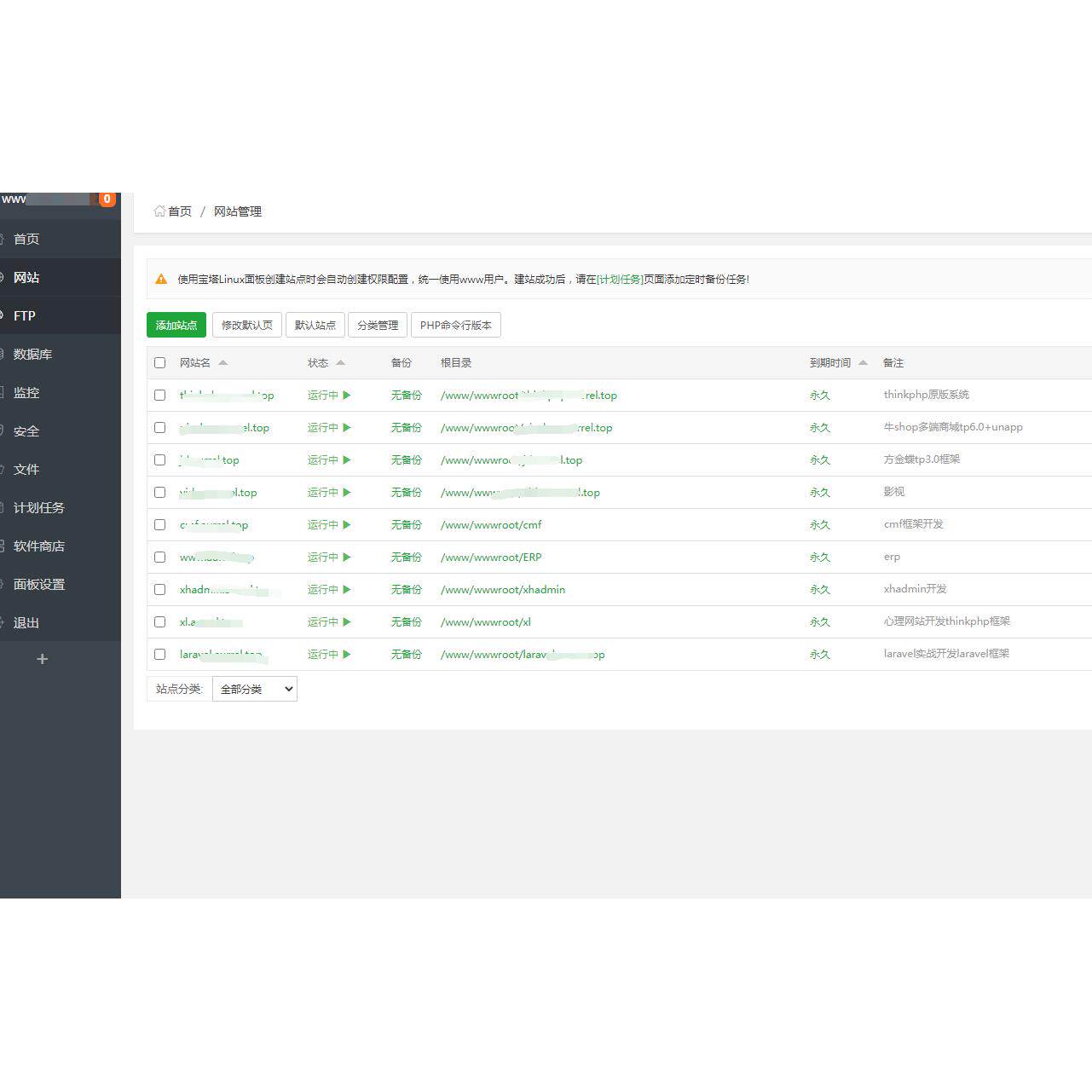Screen dimensions: 1092x1092
Task: Check the box for 方金蝶tp3.0框架 row
Action: [159, 460]
